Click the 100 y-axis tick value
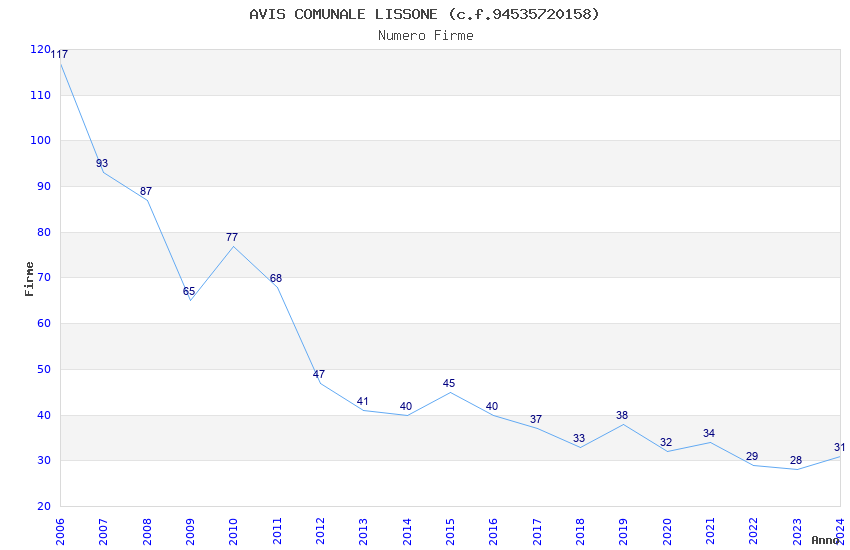 coord(41,140)
